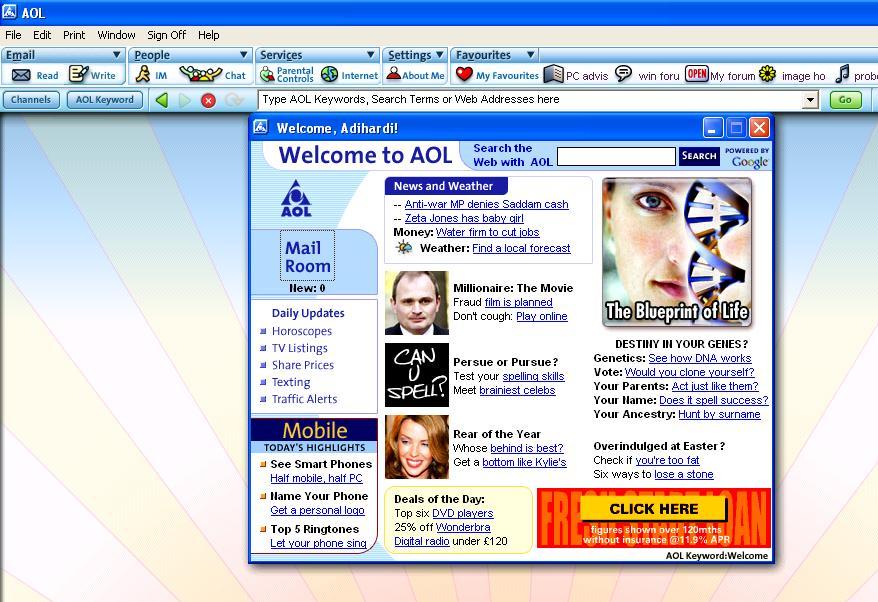The height and width of the screenshot is (602, 878).
Task: Open the Help menu
Action: click(208, 35)
